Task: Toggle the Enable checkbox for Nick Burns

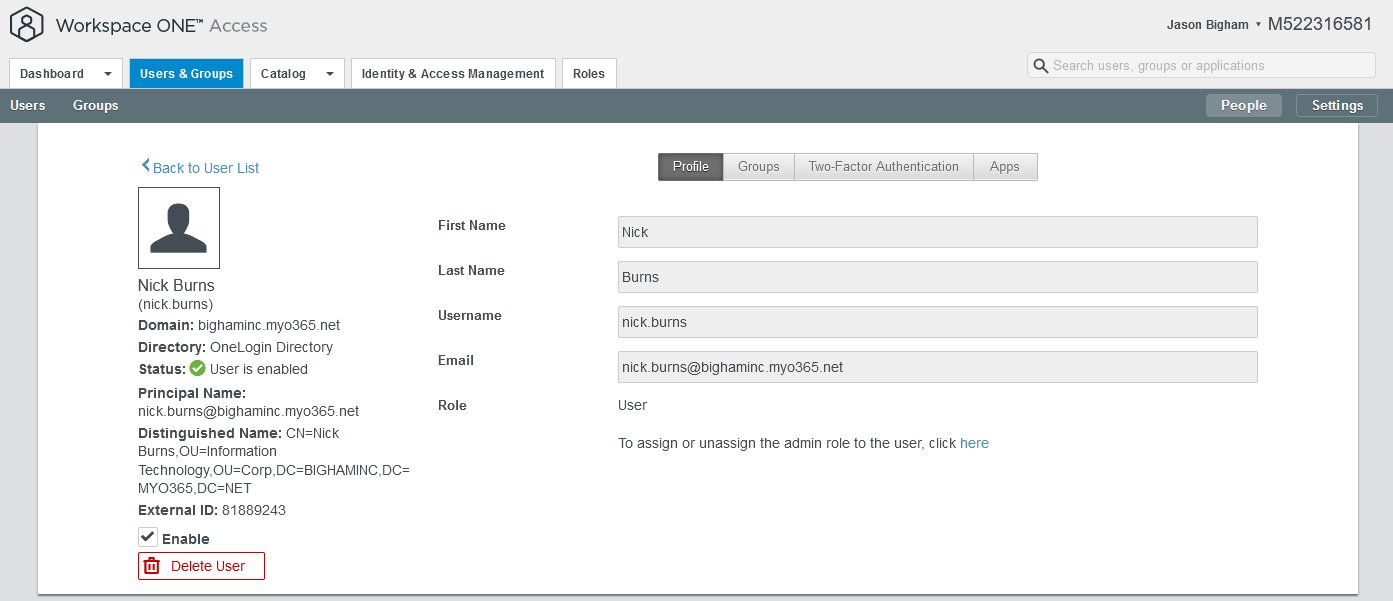Action: point(146,536)
